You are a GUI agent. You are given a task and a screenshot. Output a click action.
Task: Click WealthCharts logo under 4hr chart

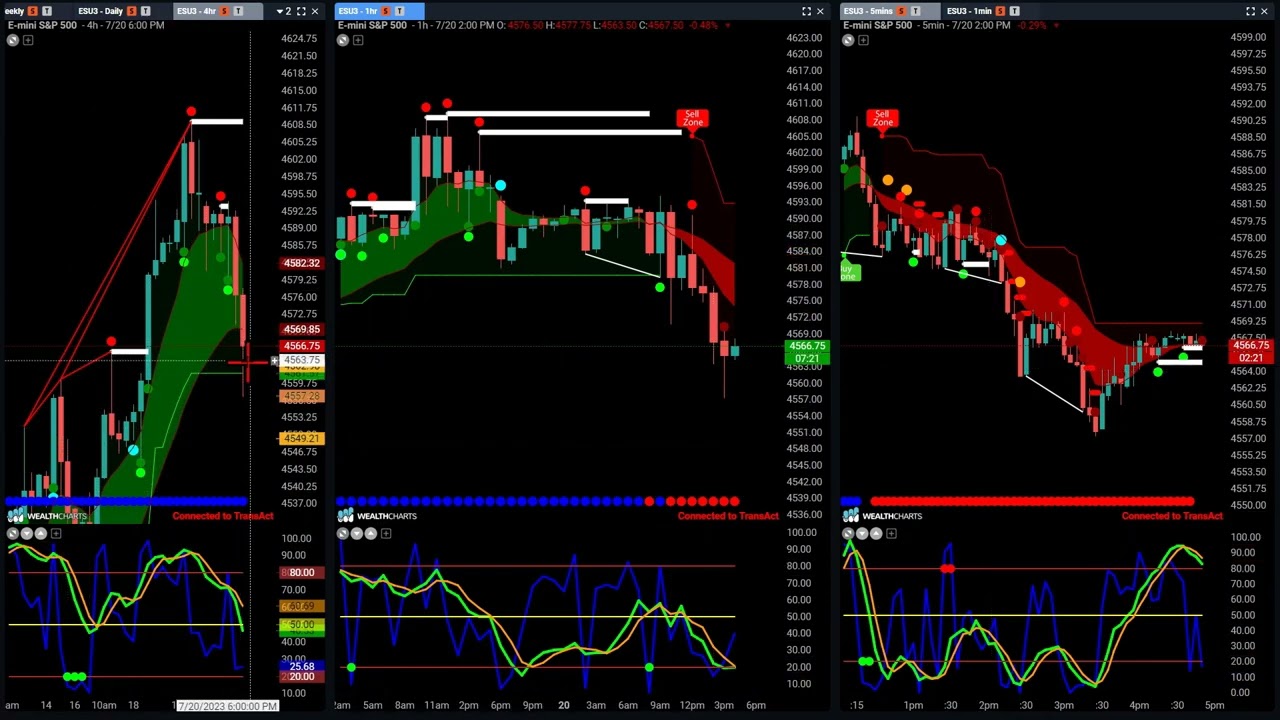[x=48, y=516]
